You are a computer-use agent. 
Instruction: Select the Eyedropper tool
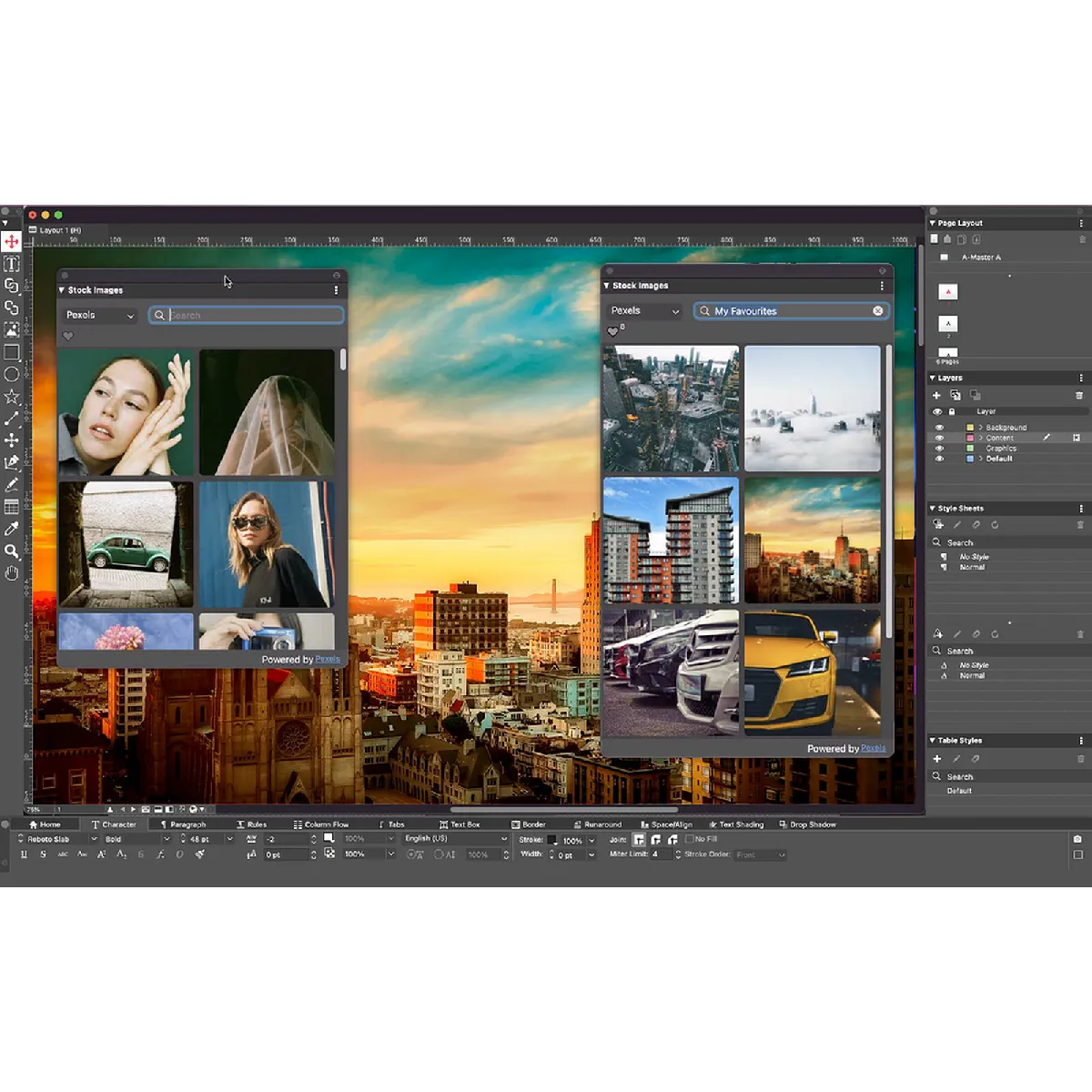12,529
